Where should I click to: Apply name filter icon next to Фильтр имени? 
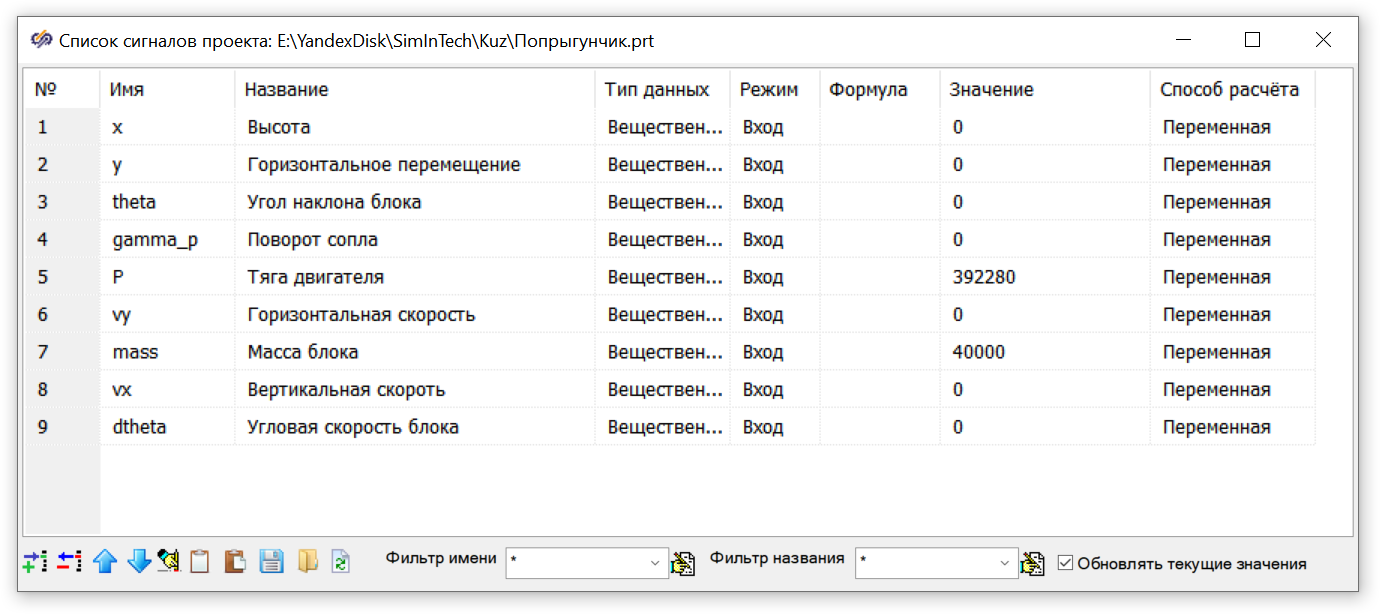pos(683,564)
